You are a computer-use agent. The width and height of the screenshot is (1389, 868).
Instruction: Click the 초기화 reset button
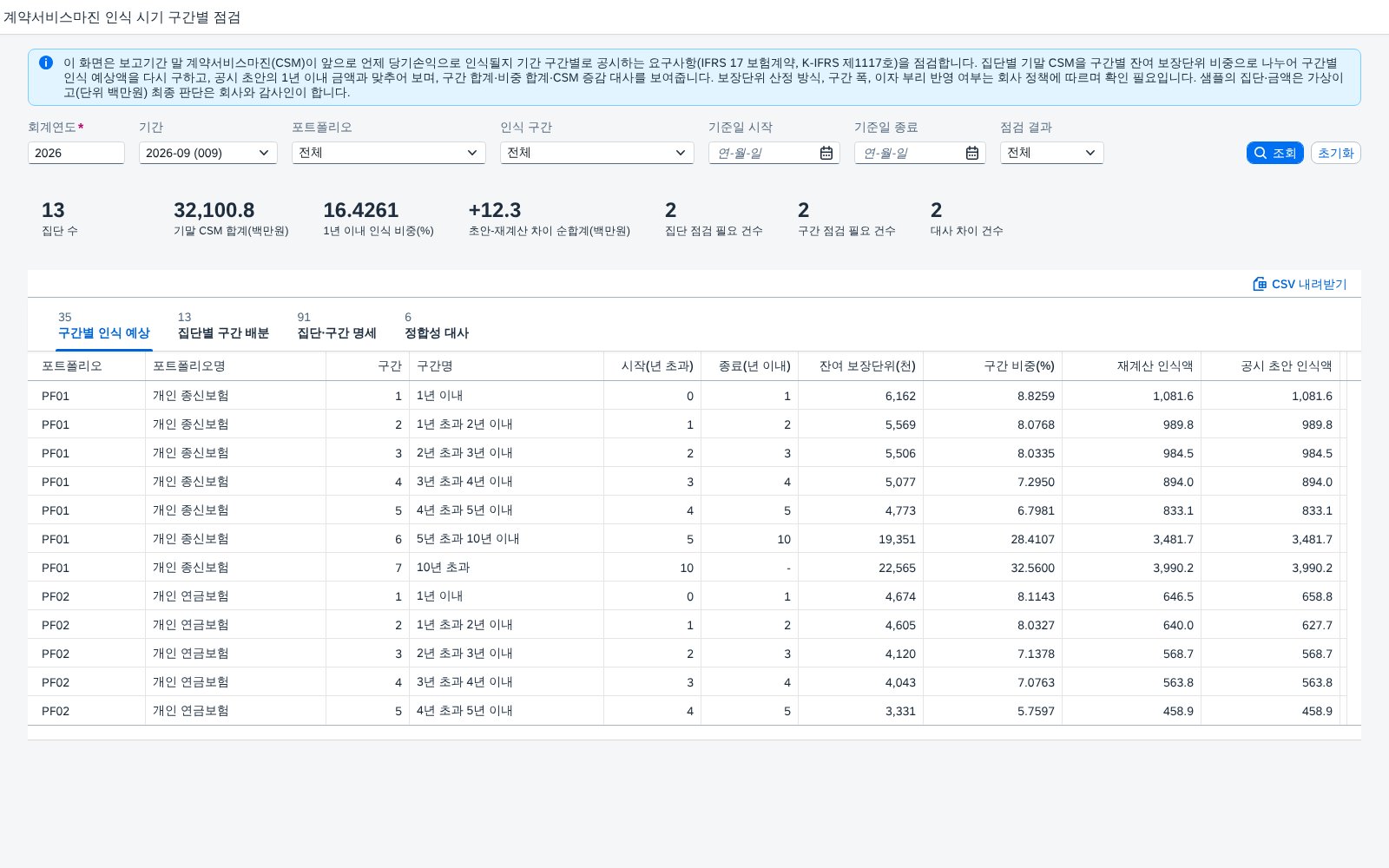1335,153
